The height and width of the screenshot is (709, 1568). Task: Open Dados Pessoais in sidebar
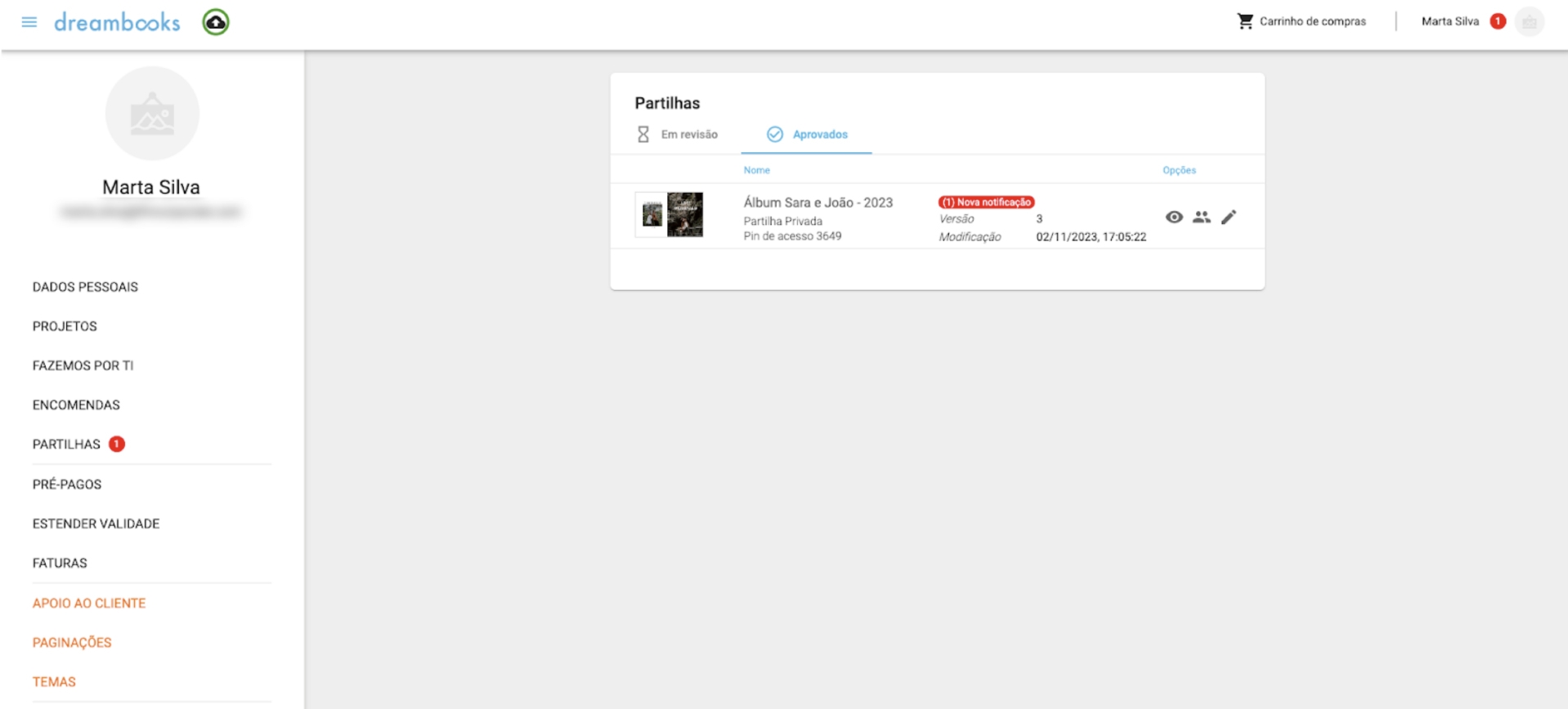pos(85,287)
